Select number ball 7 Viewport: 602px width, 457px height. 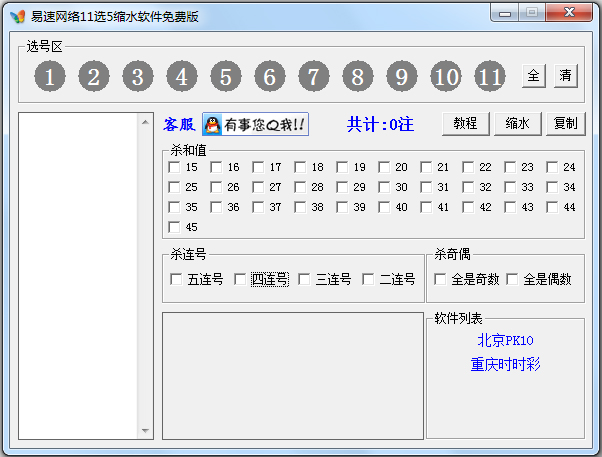314,76
